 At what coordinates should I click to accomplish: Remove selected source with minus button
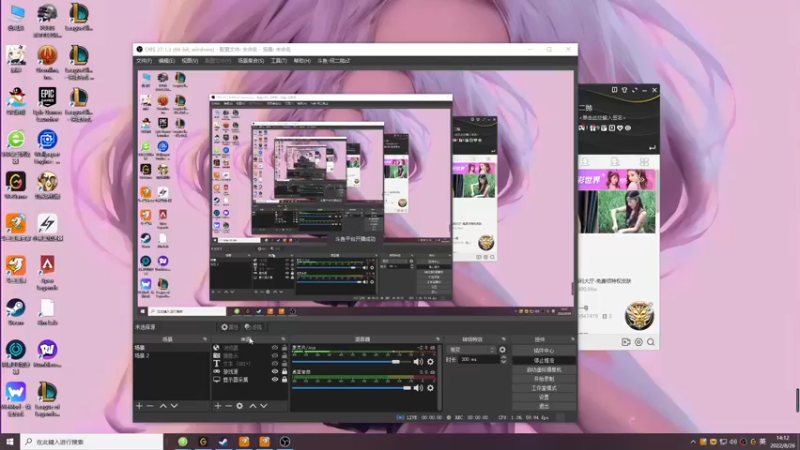(228, 406)
